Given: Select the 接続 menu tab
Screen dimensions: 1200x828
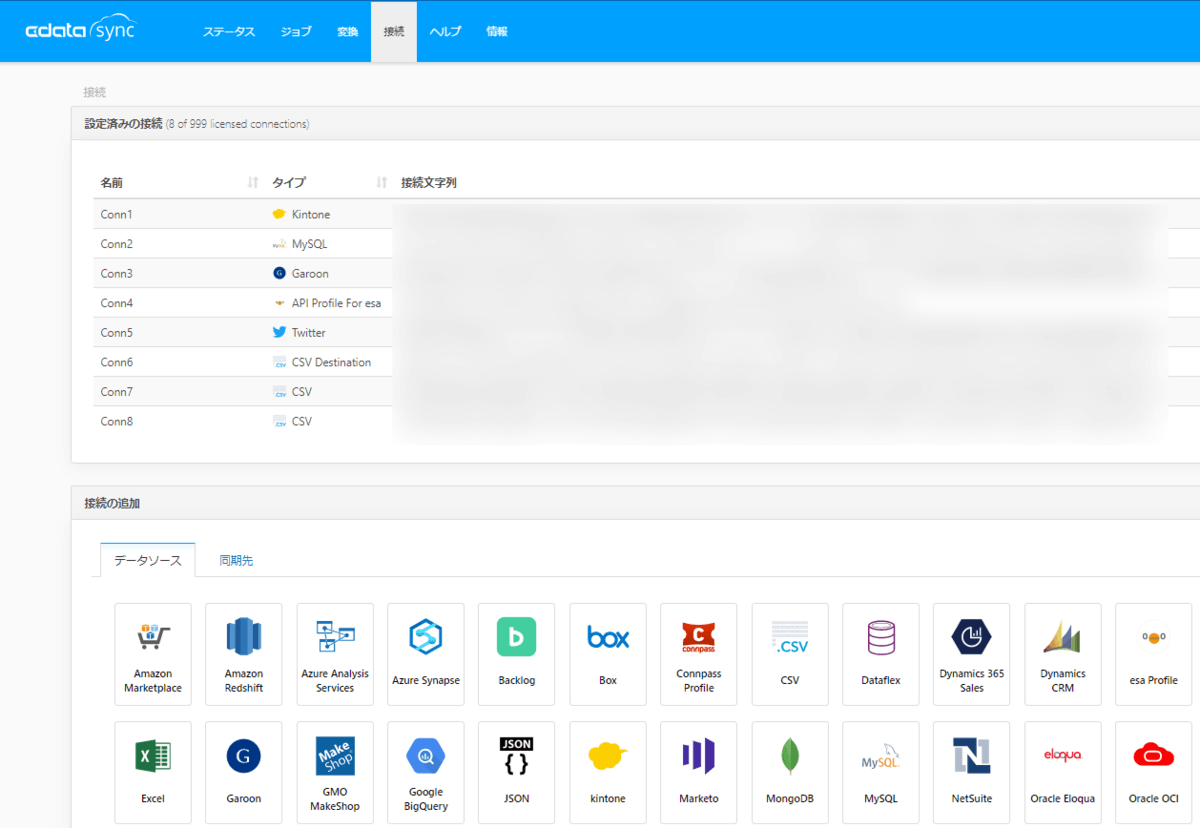Looking at the screenshot, I should click(394, 32).
